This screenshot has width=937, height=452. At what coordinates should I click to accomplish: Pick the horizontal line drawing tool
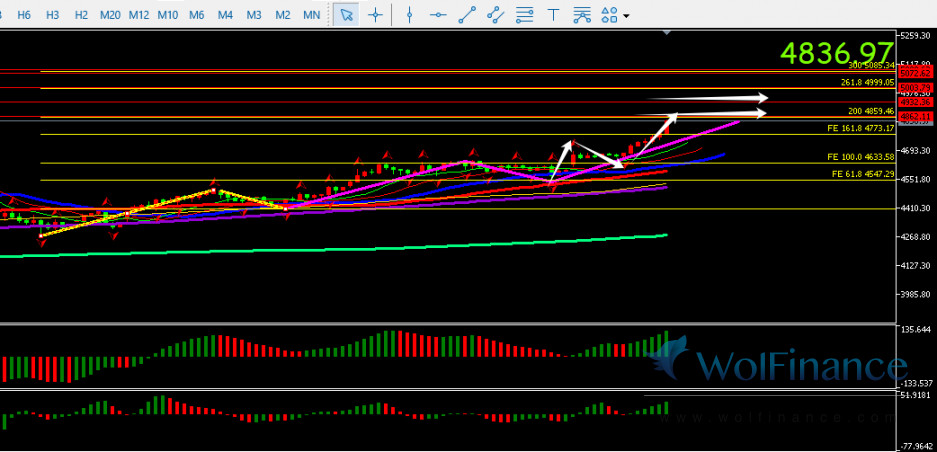[437, 15]
